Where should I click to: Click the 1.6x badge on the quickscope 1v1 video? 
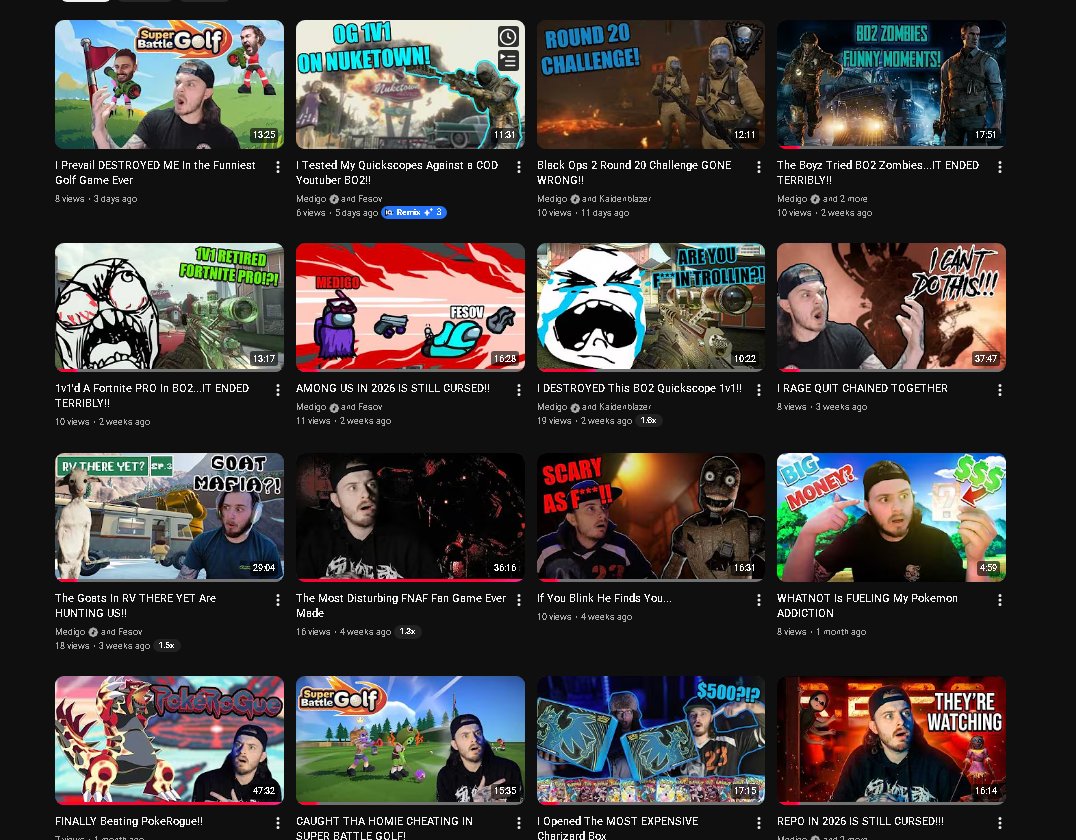(x=648, y=420)
